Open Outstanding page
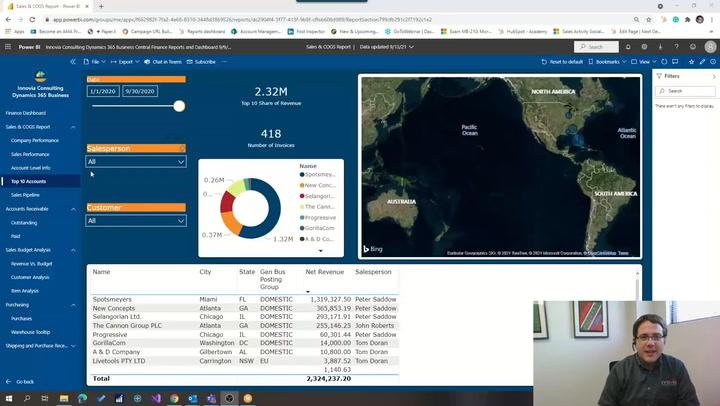The width and height of the screenshot is (720, 406). click(x=24, y=223)
